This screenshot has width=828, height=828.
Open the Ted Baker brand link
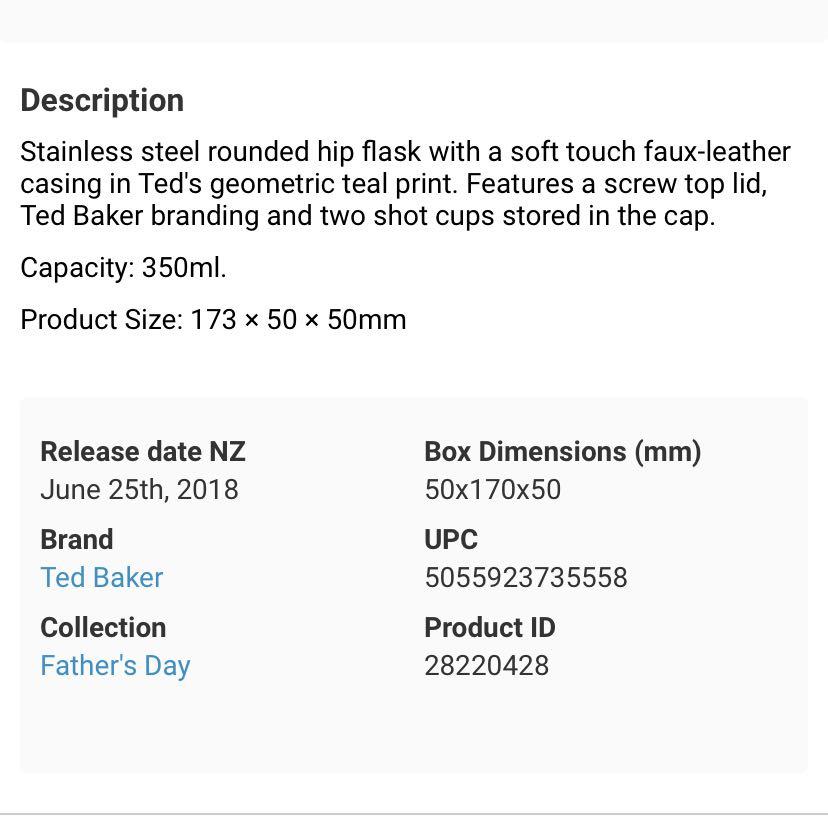point(102,577)
